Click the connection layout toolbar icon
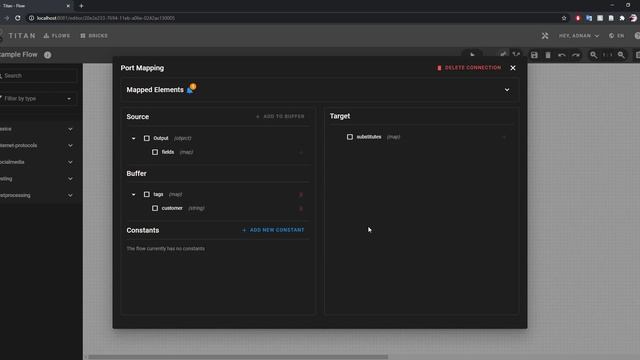The height and width of the screenshot is (360, 640). [x=517, y=55]
